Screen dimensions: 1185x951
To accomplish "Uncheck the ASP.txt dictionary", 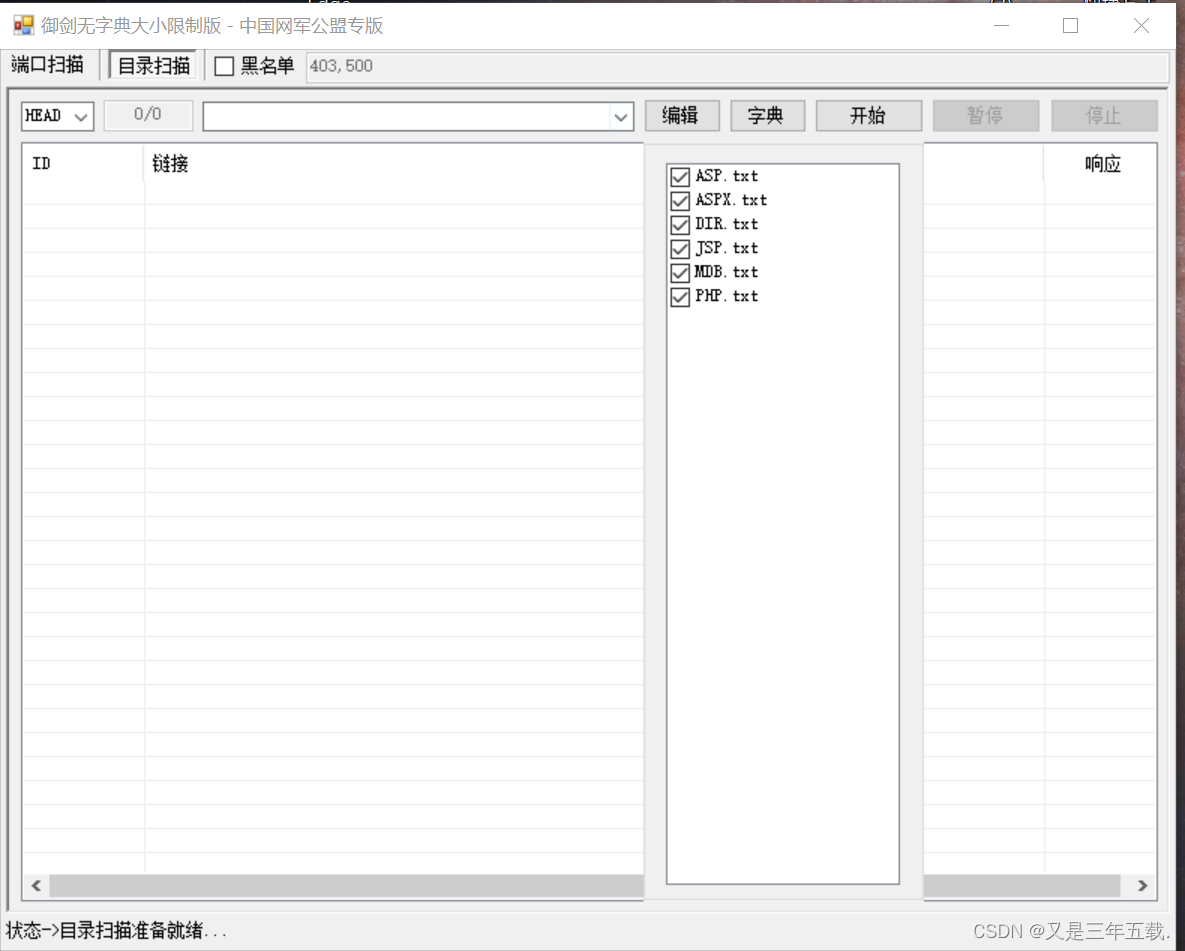I will (x=680, y=177).
